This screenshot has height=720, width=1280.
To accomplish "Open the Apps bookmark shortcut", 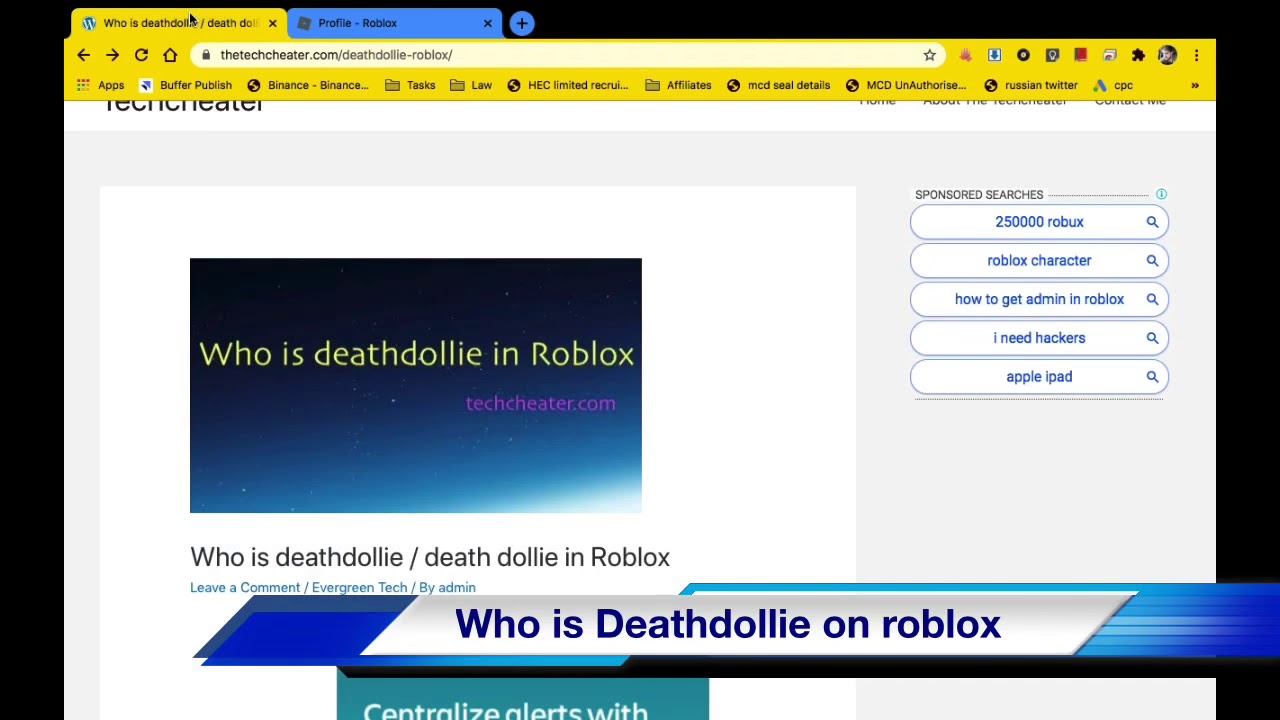I will coord(100,85).
